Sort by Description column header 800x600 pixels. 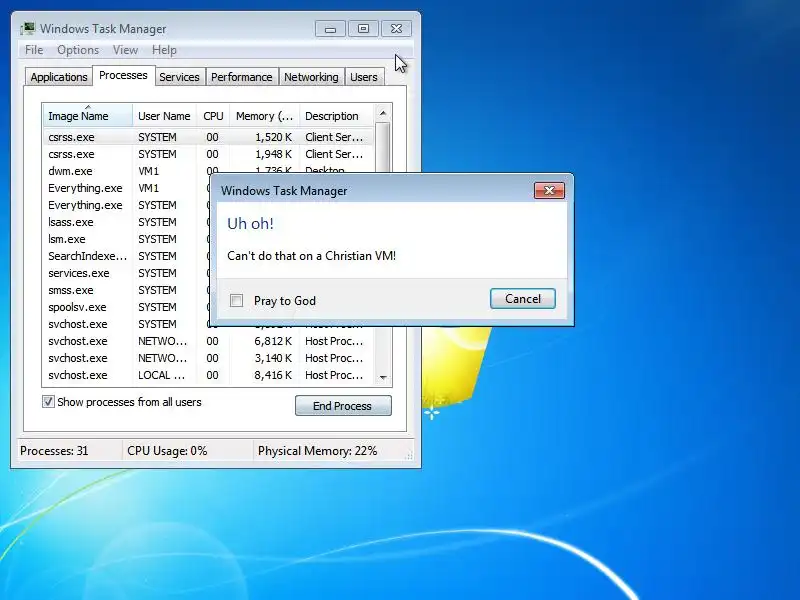tap(336, 116)
